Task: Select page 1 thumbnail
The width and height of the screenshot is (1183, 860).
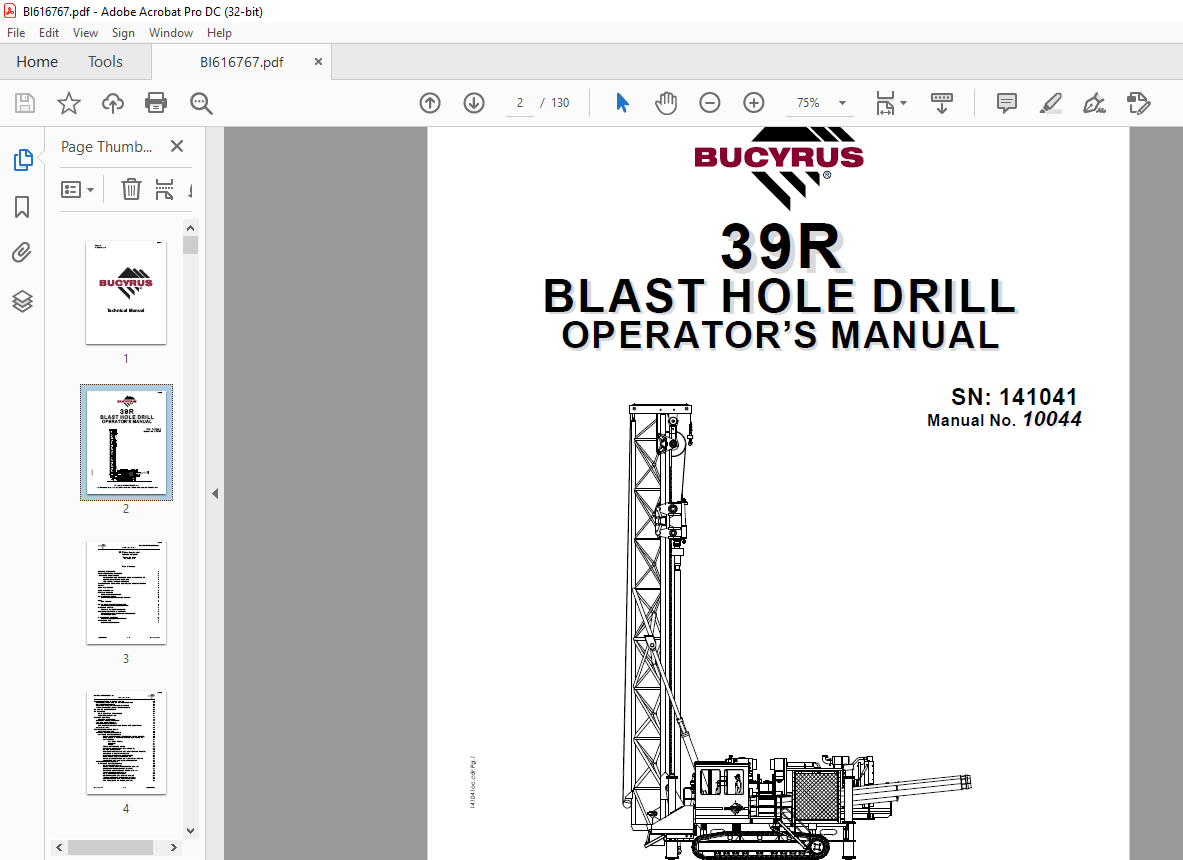Action: point(126,293)
